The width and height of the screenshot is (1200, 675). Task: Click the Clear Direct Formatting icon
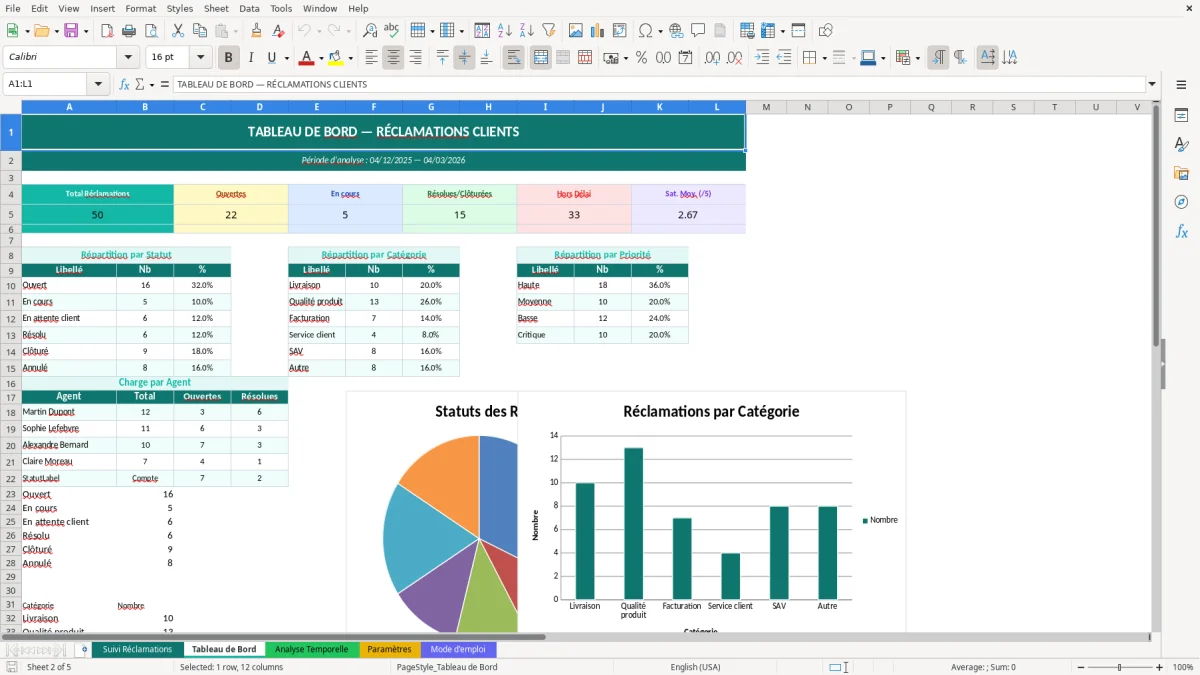click(279, 31)
